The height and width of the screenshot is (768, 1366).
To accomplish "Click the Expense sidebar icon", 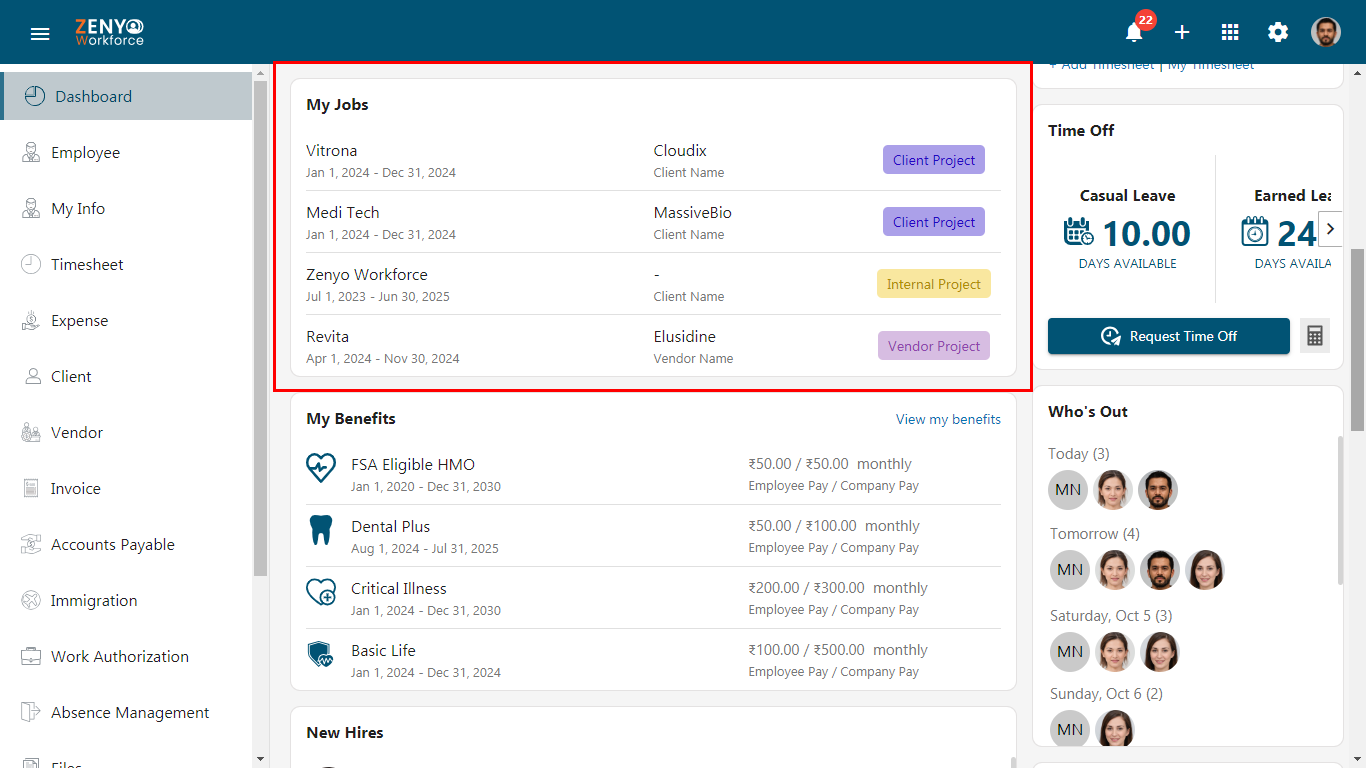I will click(31, 320).
